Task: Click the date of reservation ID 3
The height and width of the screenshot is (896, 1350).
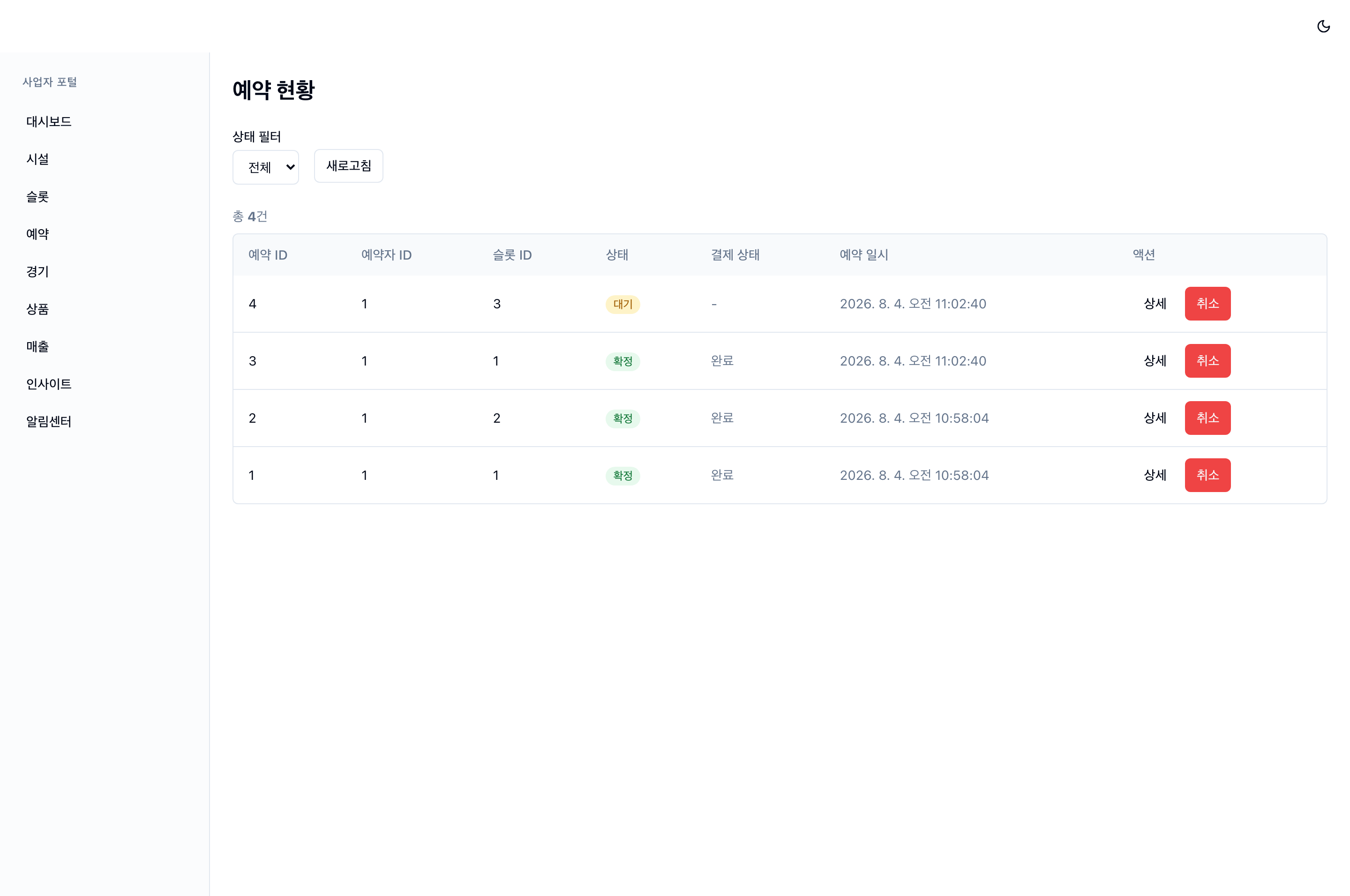Action: click(913, 360)
